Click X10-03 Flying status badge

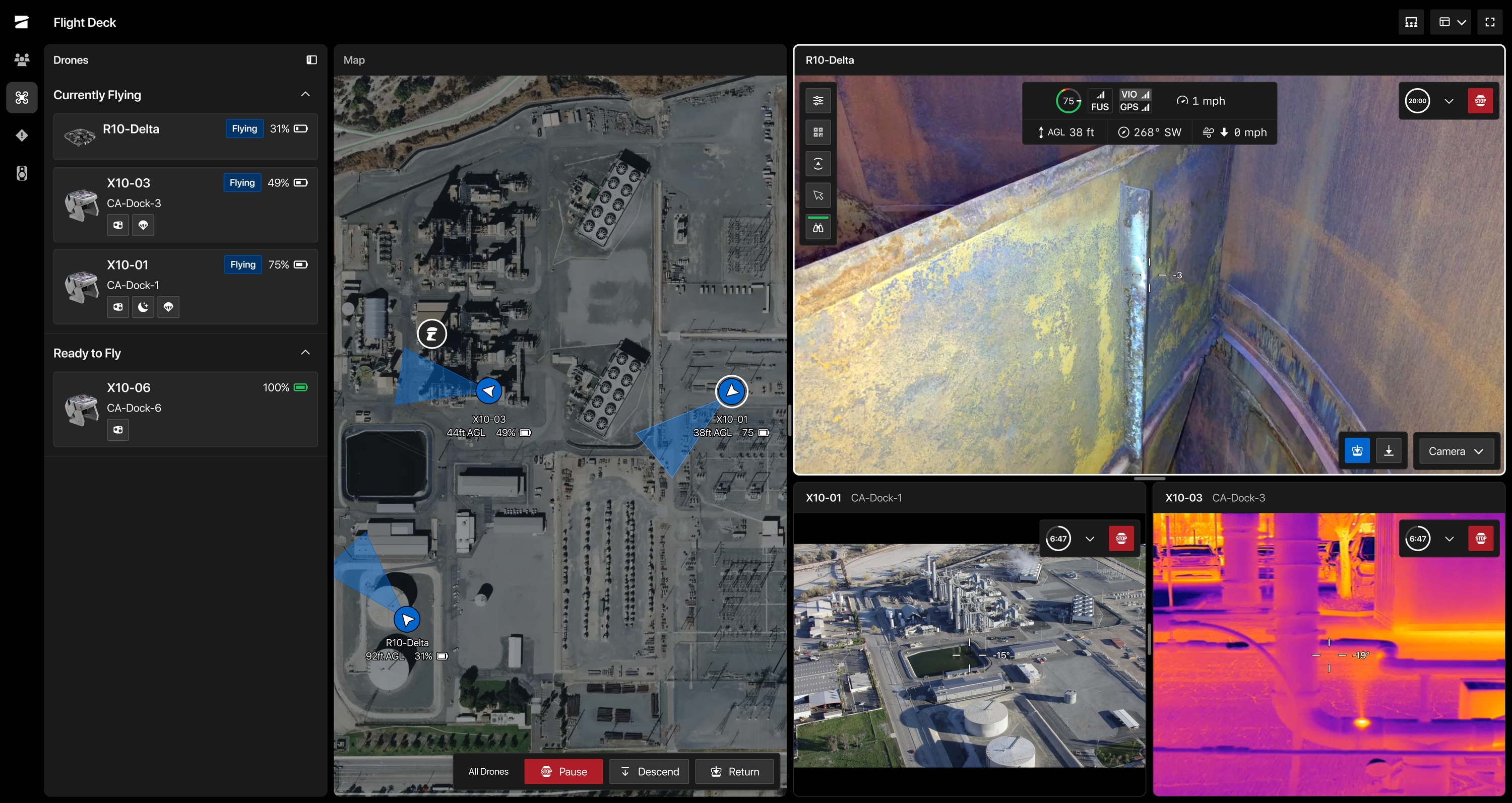242,182
